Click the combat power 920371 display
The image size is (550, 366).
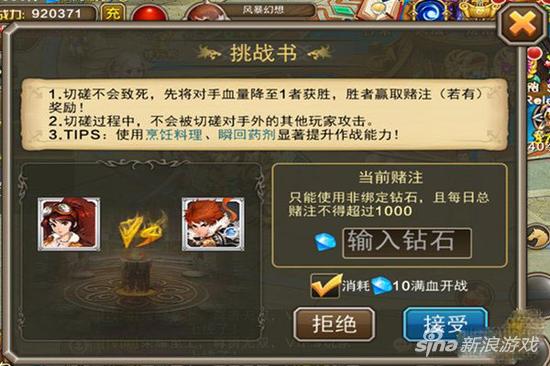pyautogui.click(x=47, y=13)
